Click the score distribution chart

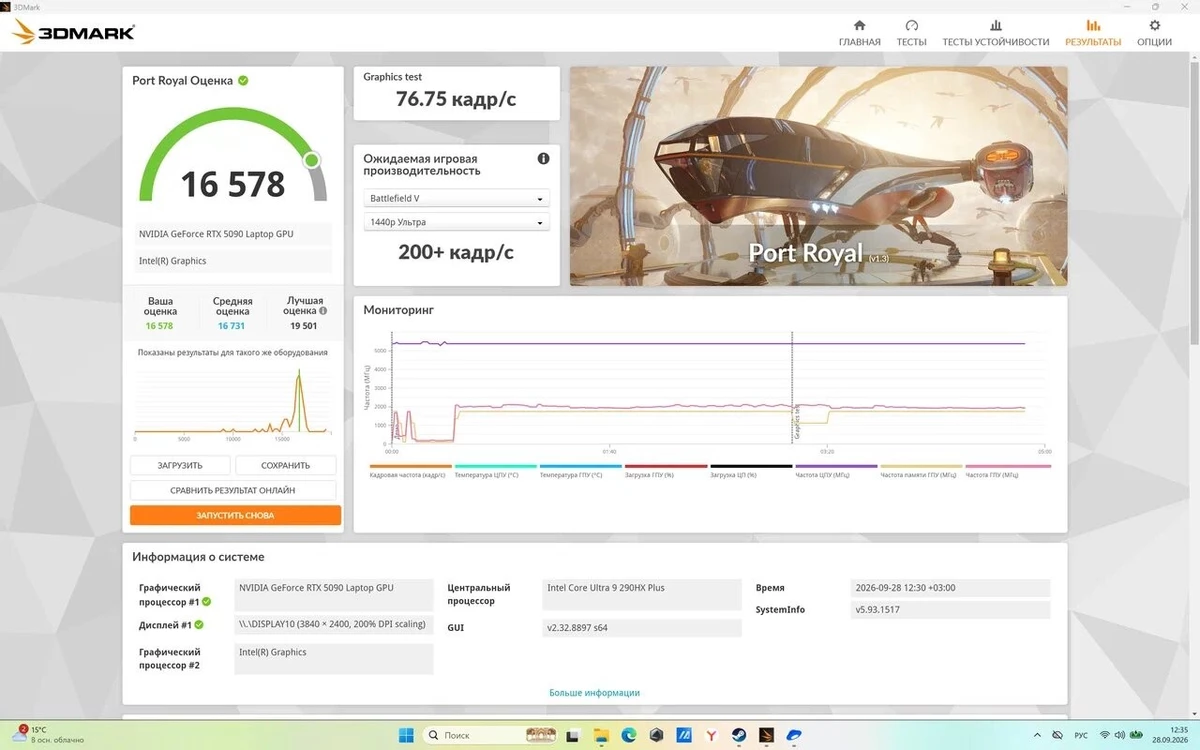pyautogui.click(x=232, y=402)
